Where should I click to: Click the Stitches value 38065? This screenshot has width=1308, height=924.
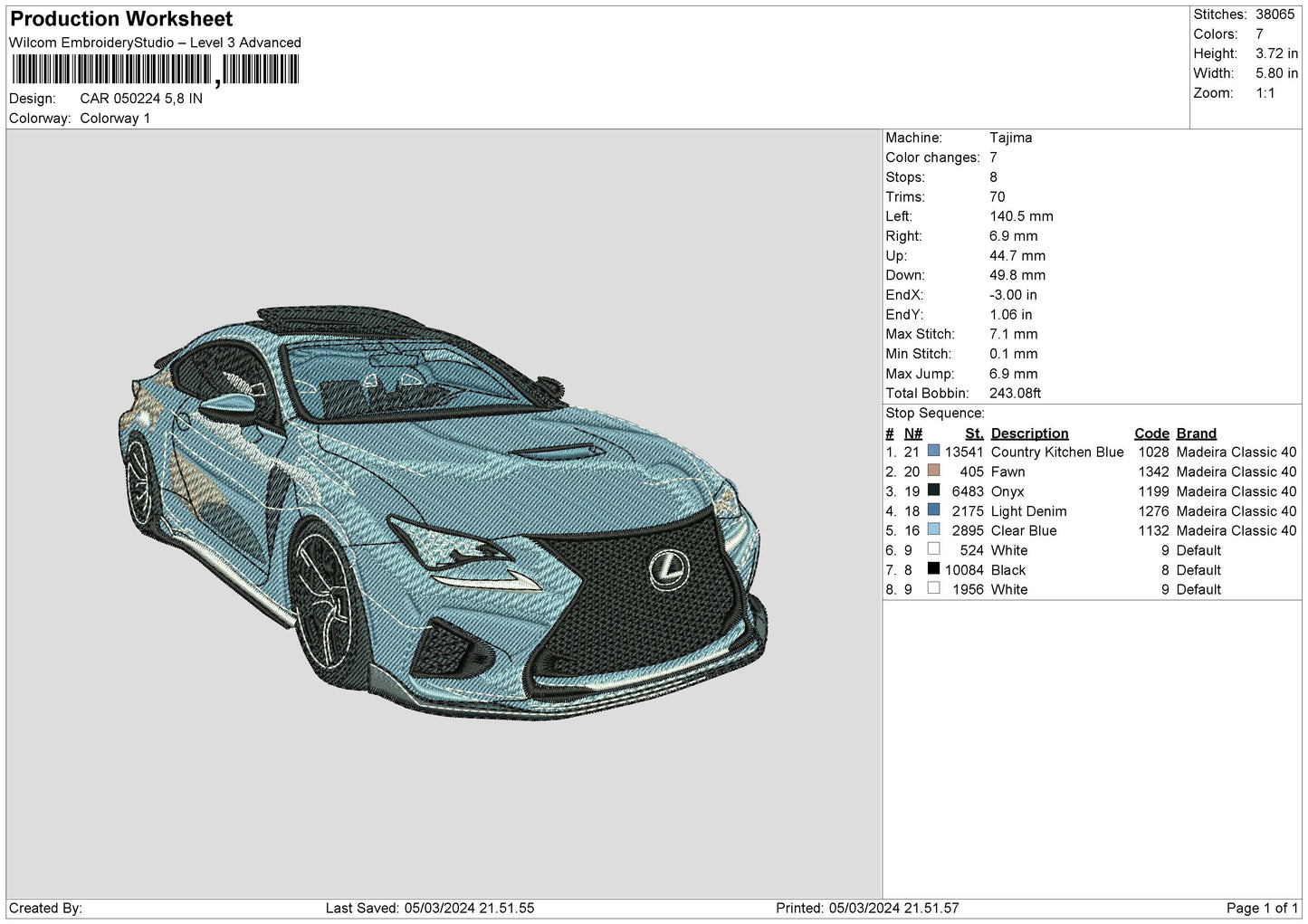coord(1275,14)
